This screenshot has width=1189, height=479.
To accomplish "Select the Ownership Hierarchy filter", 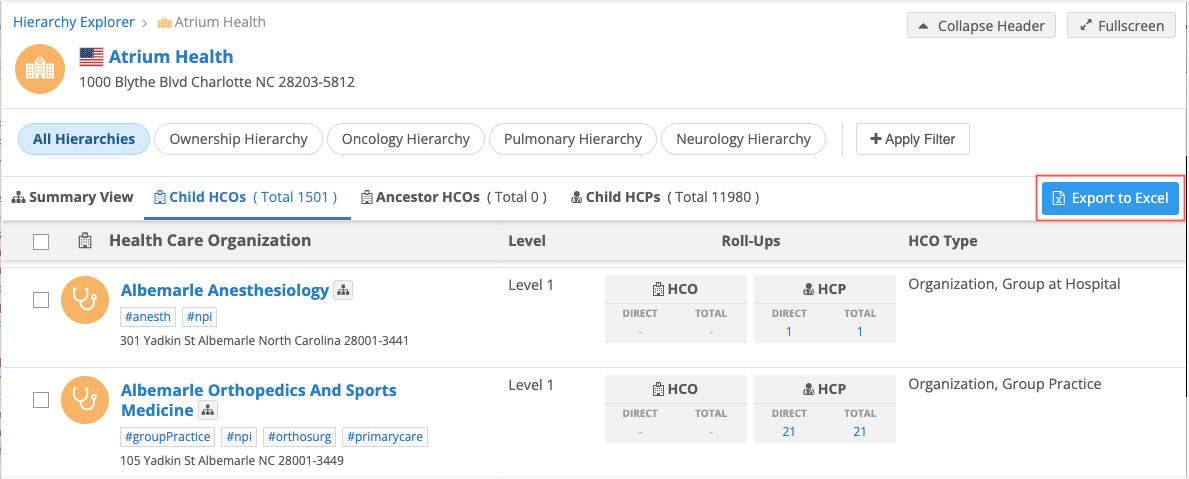I will click(238, 139).
